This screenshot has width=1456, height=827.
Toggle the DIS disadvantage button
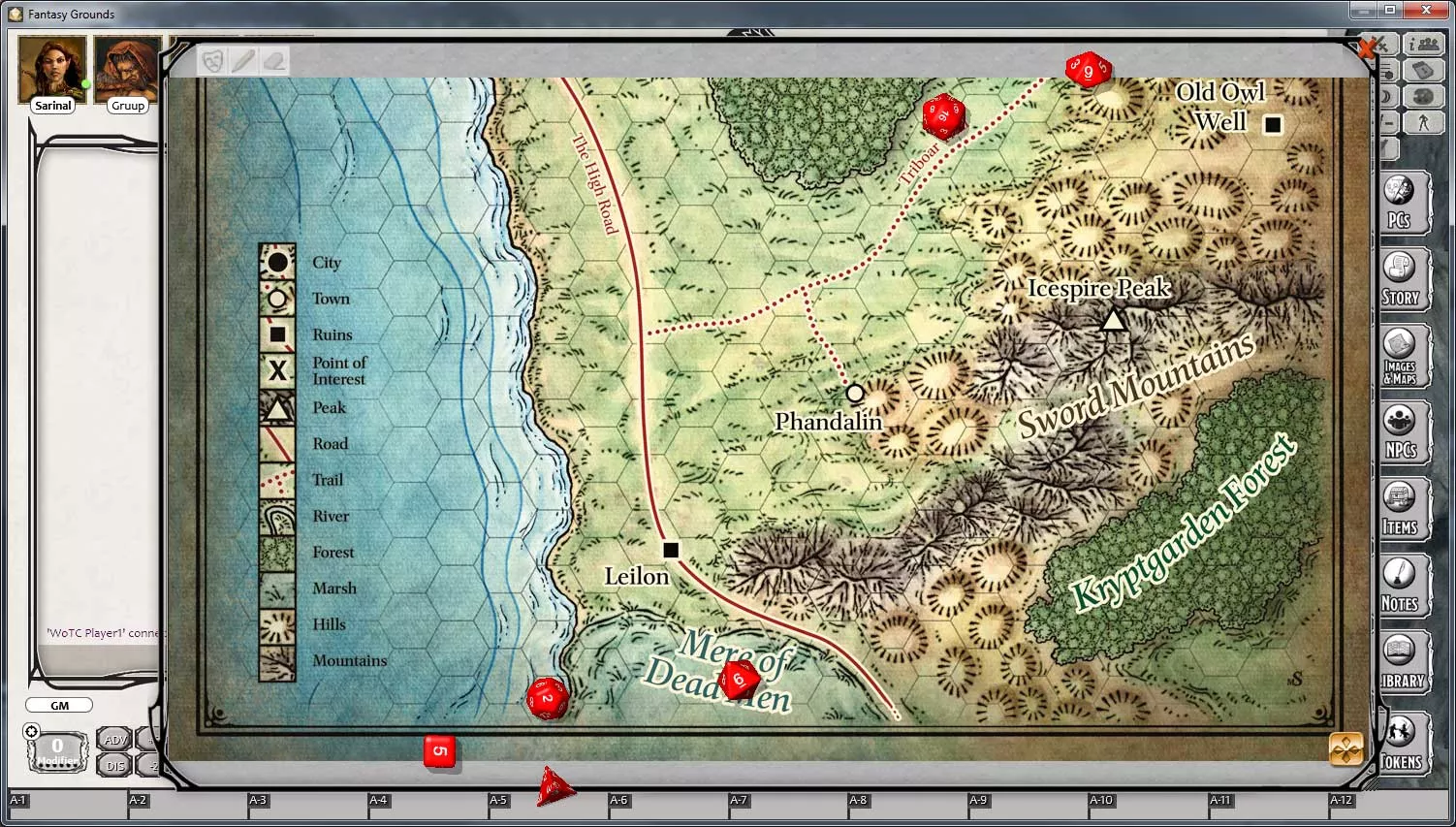(114, 765)
